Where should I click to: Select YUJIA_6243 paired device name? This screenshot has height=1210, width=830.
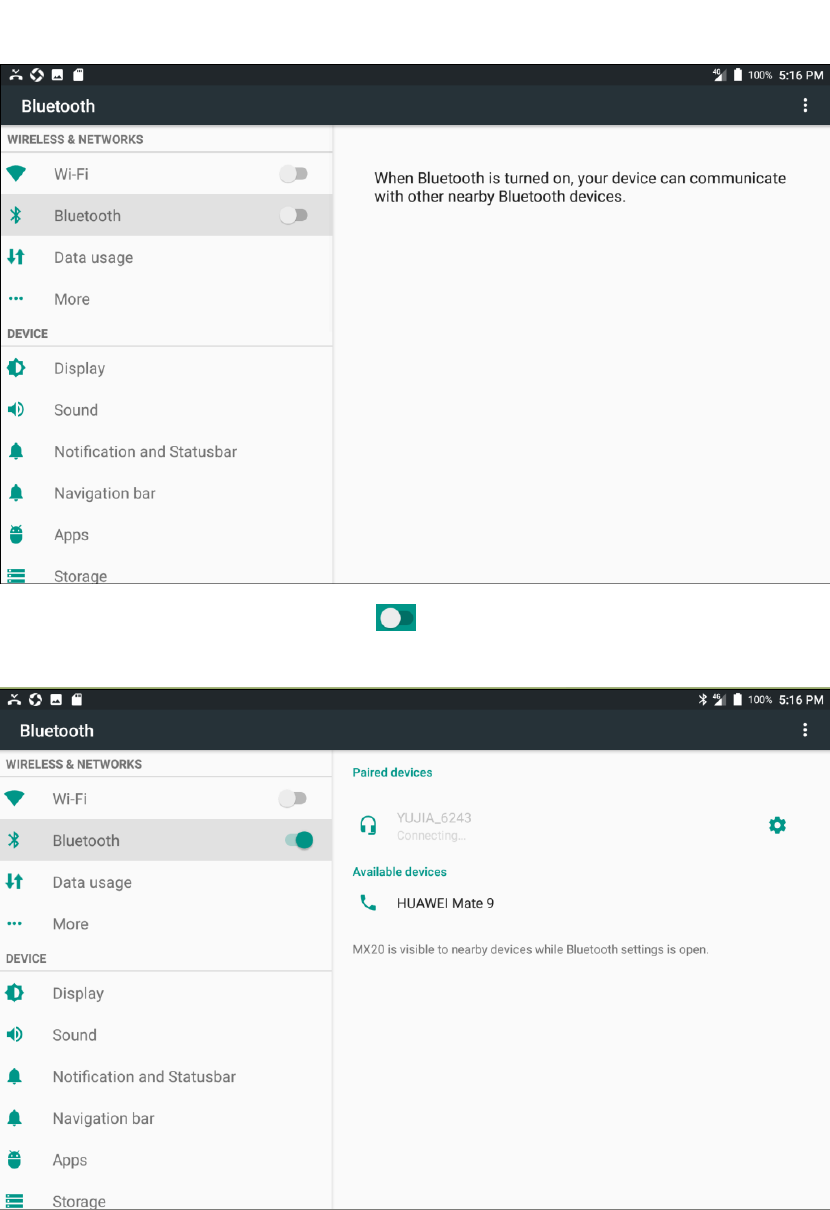[x=434, y=818]
